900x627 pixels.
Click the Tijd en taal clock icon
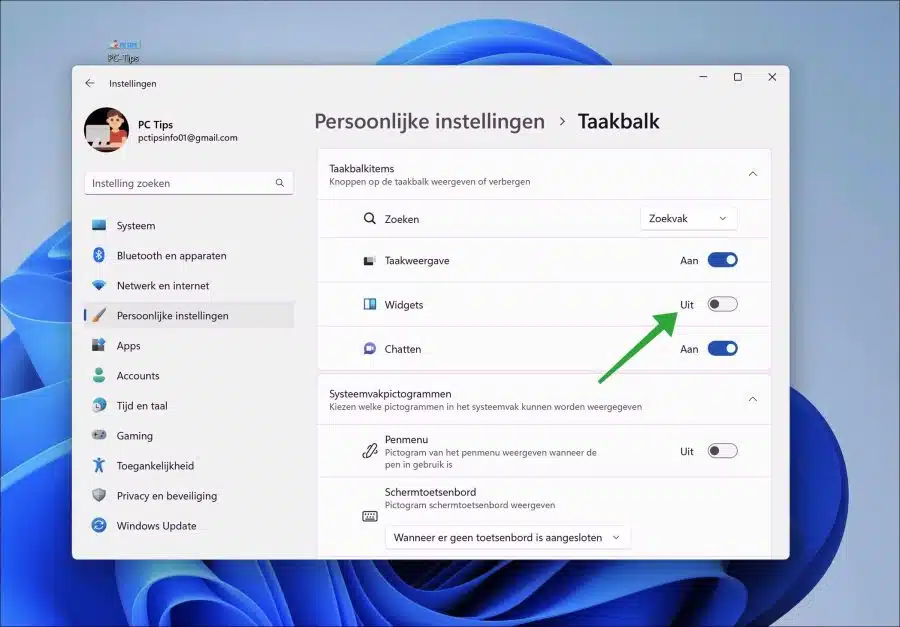99,405
